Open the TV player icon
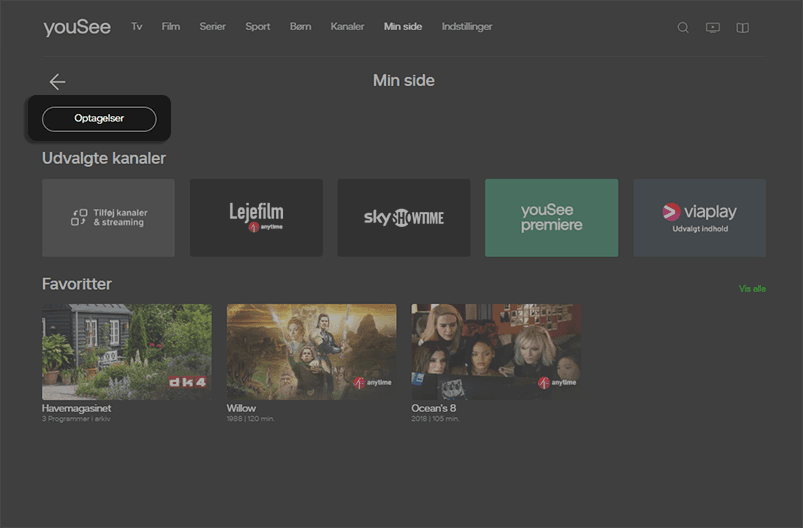Viewport: 803px width, 528px height. coord(713,28)
